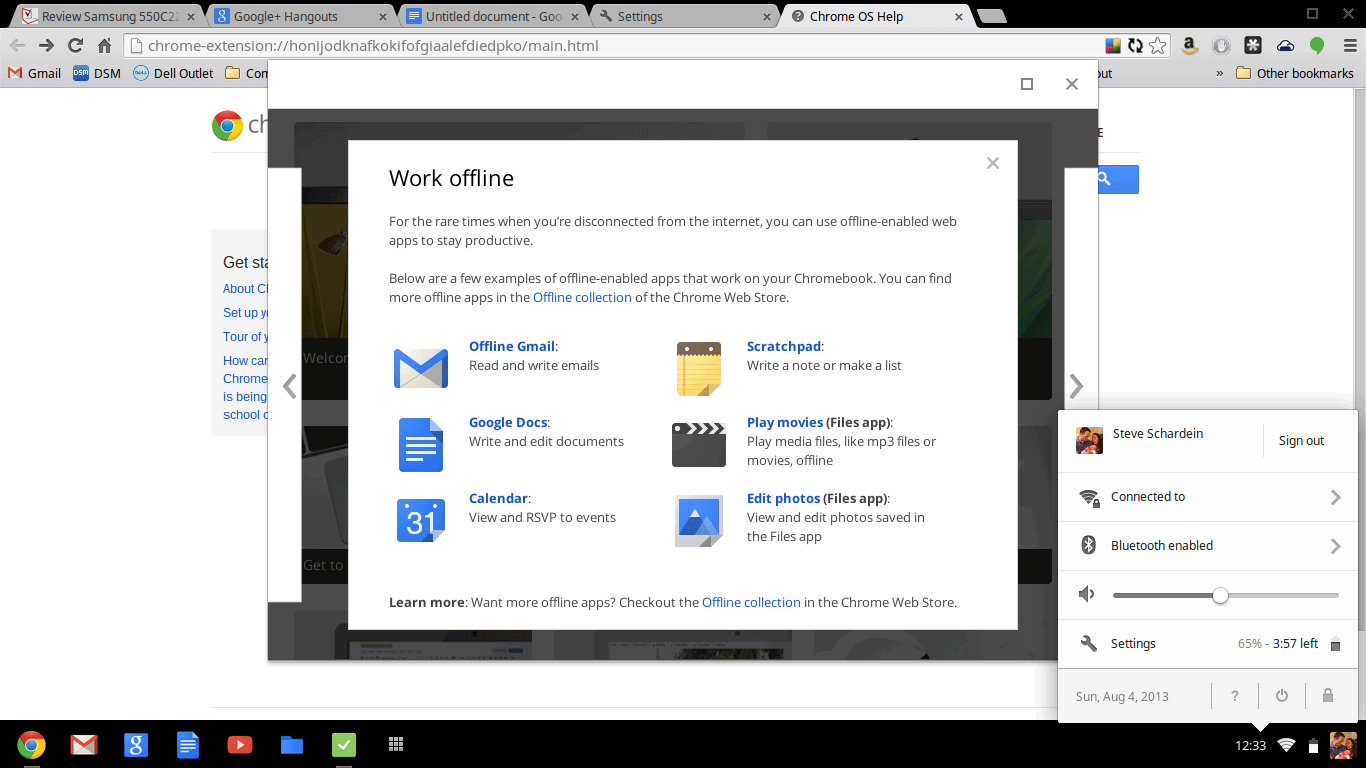The image size is (1366, 768).
Task: Click the Wi-Fi icon in the shelf tray
Action: tap(1286, 745)
